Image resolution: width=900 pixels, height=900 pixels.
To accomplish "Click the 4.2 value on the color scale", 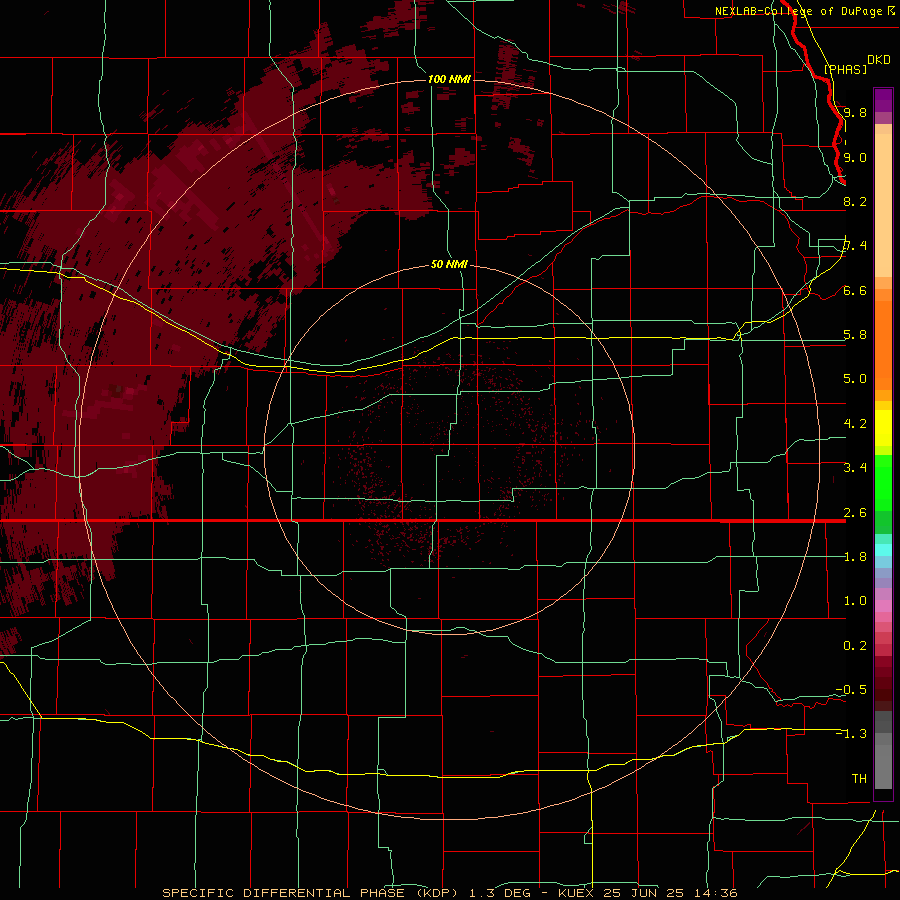I will 855,424.
